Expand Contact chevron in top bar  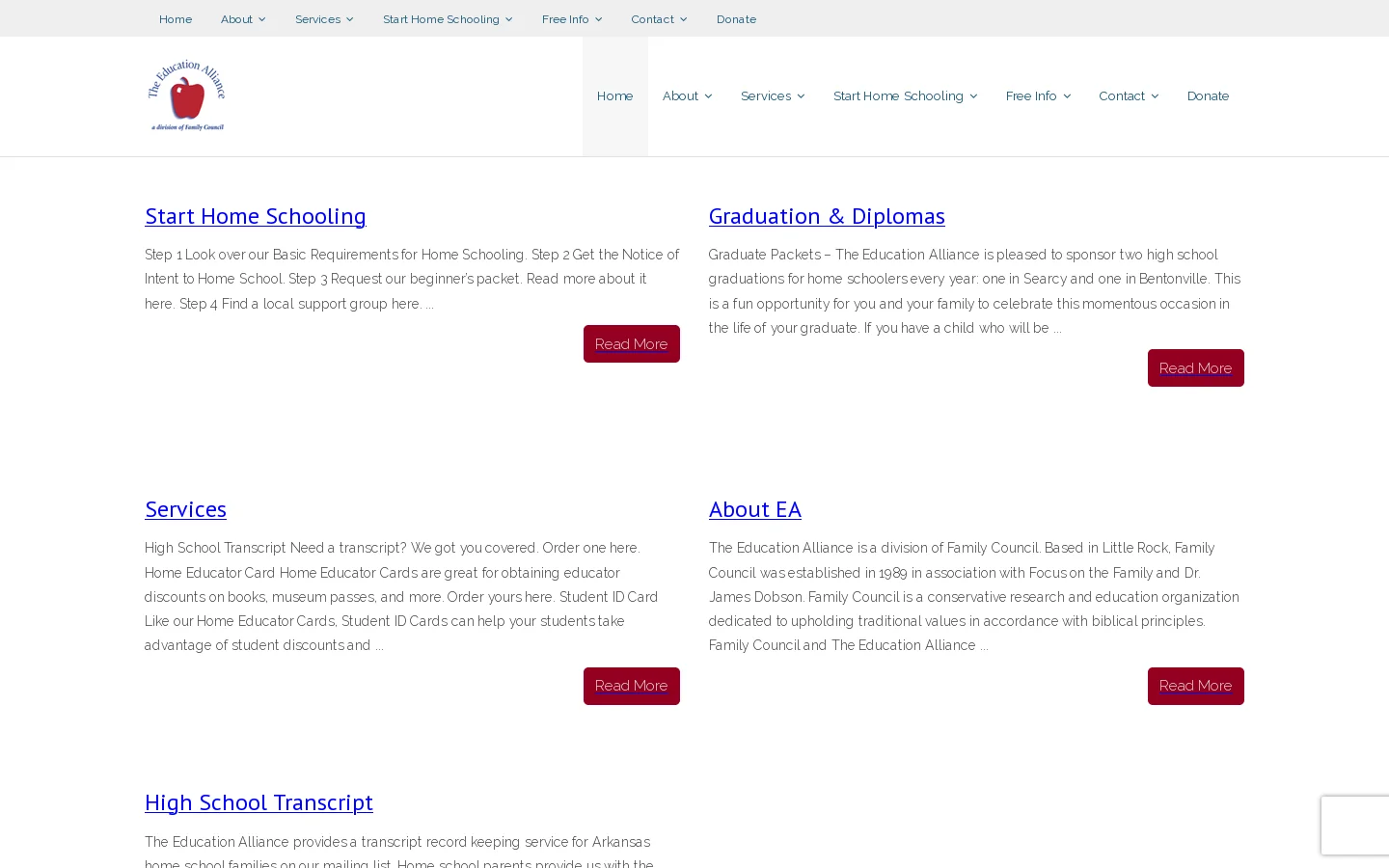point(683,19)
